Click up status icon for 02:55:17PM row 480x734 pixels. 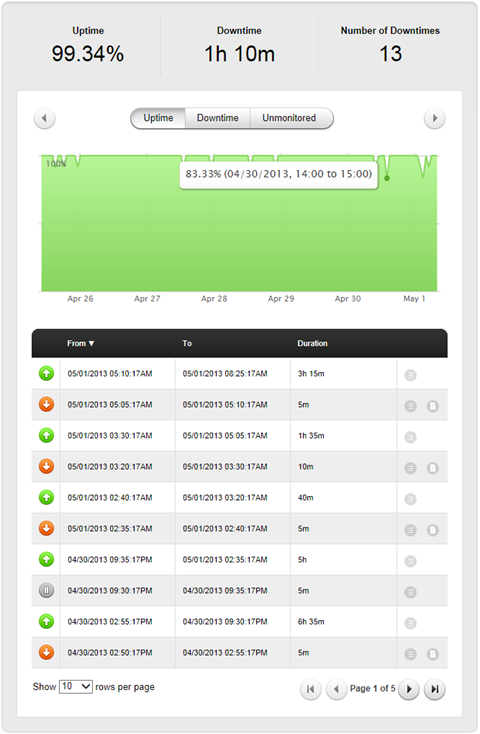(46, 621)
